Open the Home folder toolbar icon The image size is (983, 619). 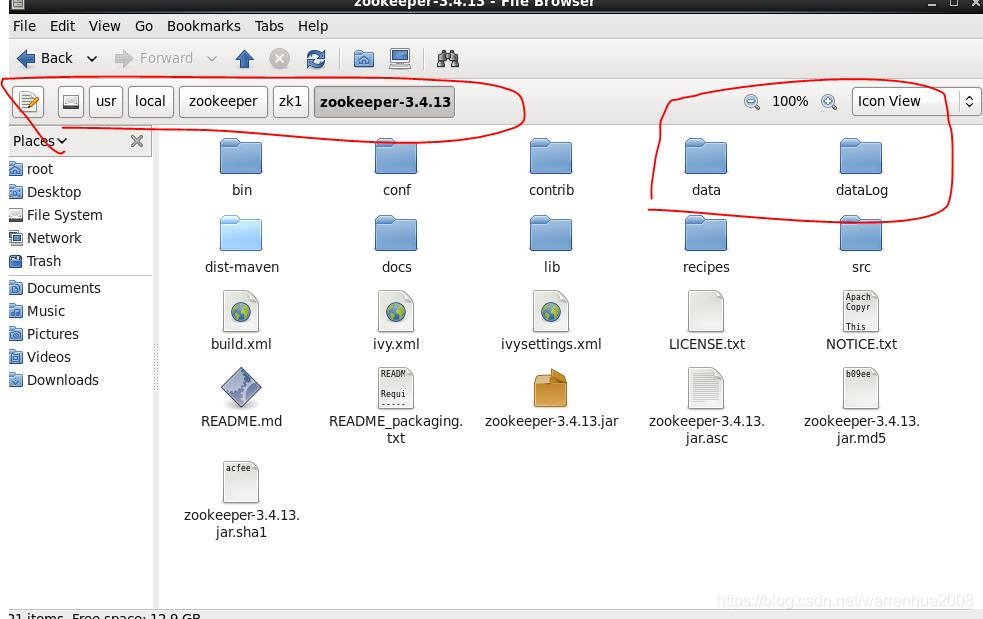click(x=364, y=59)
